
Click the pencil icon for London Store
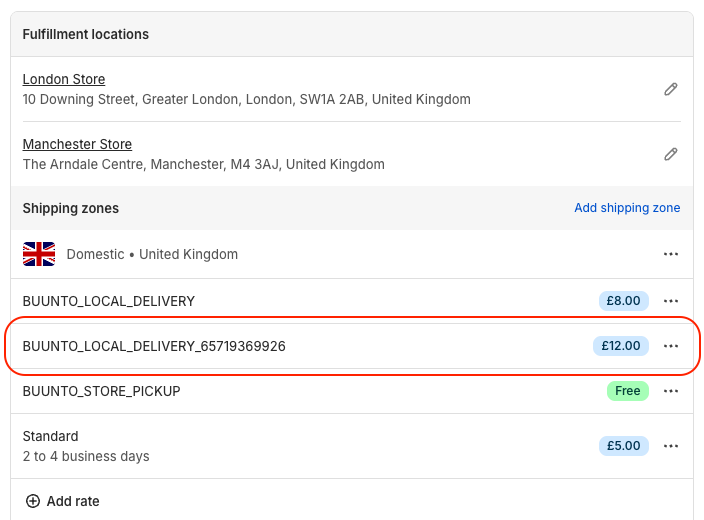[671, 89]
